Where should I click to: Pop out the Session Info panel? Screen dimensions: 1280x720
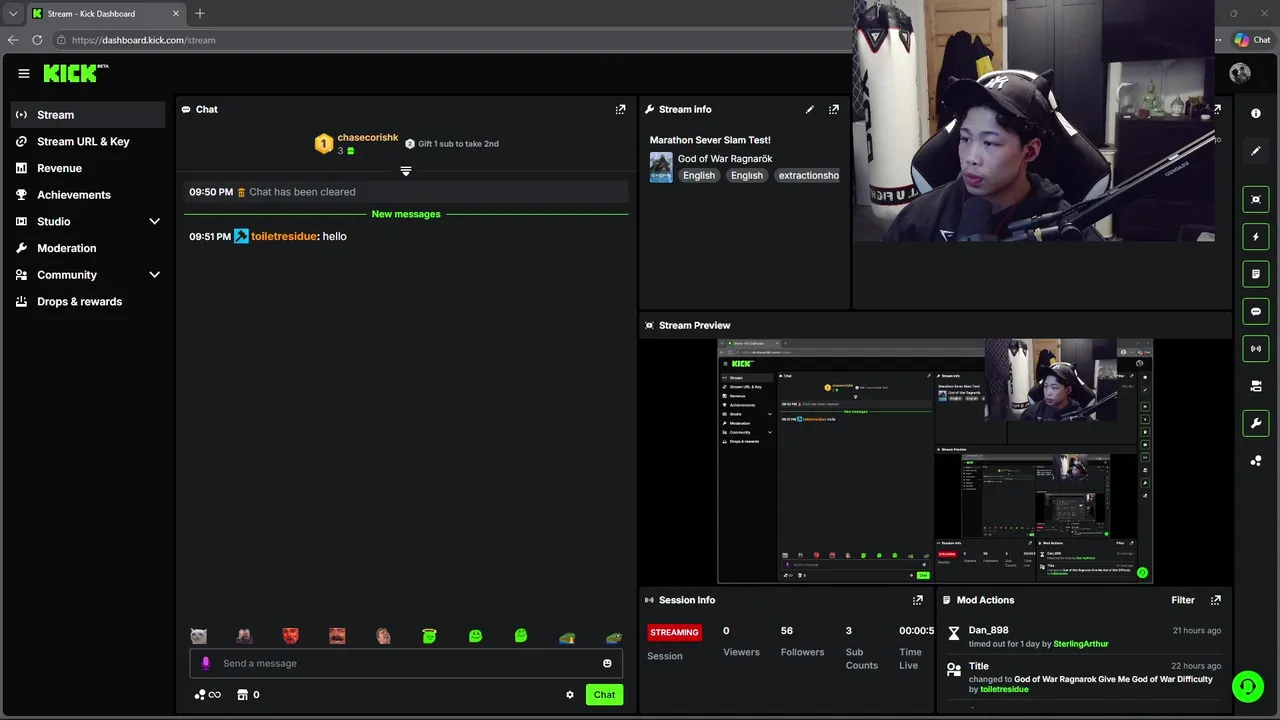point(918,600)
